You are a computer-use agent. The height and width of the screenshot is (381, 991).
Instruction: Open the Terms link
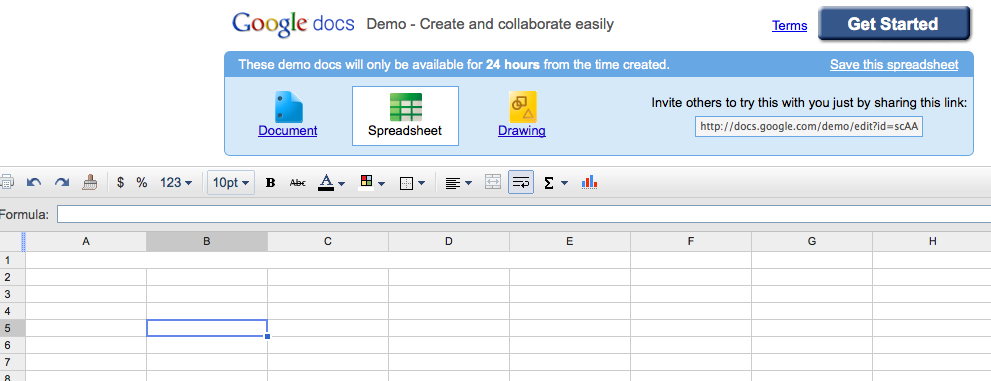(x=789, y=26)
